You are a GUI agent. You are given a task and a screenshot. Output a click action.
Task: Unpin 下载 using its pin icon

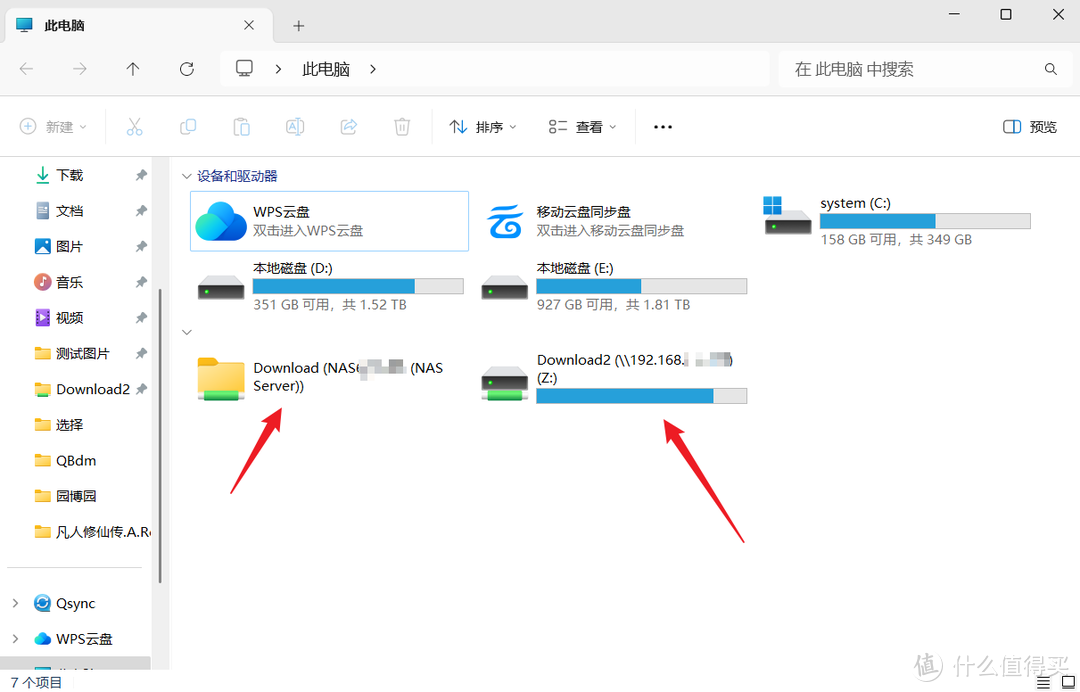click(x=141, y=175)
